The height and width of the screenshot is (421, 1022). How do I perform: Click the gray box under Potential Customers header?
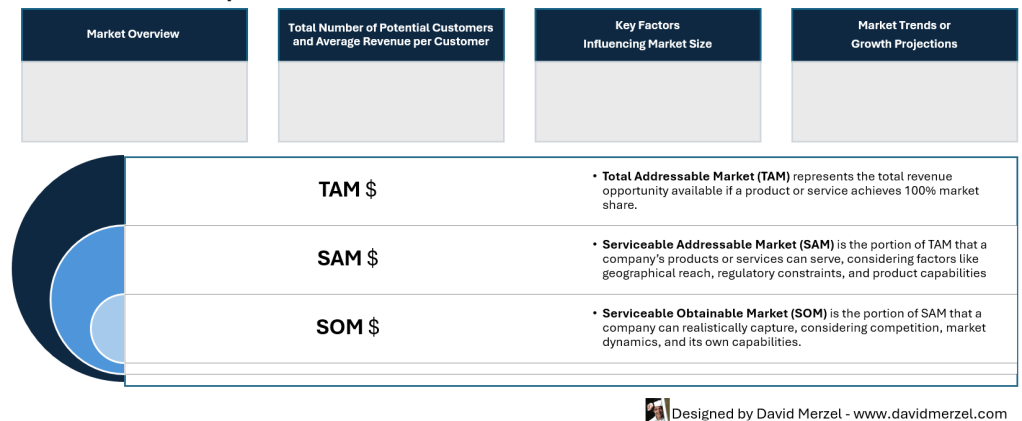click(390, 101)
